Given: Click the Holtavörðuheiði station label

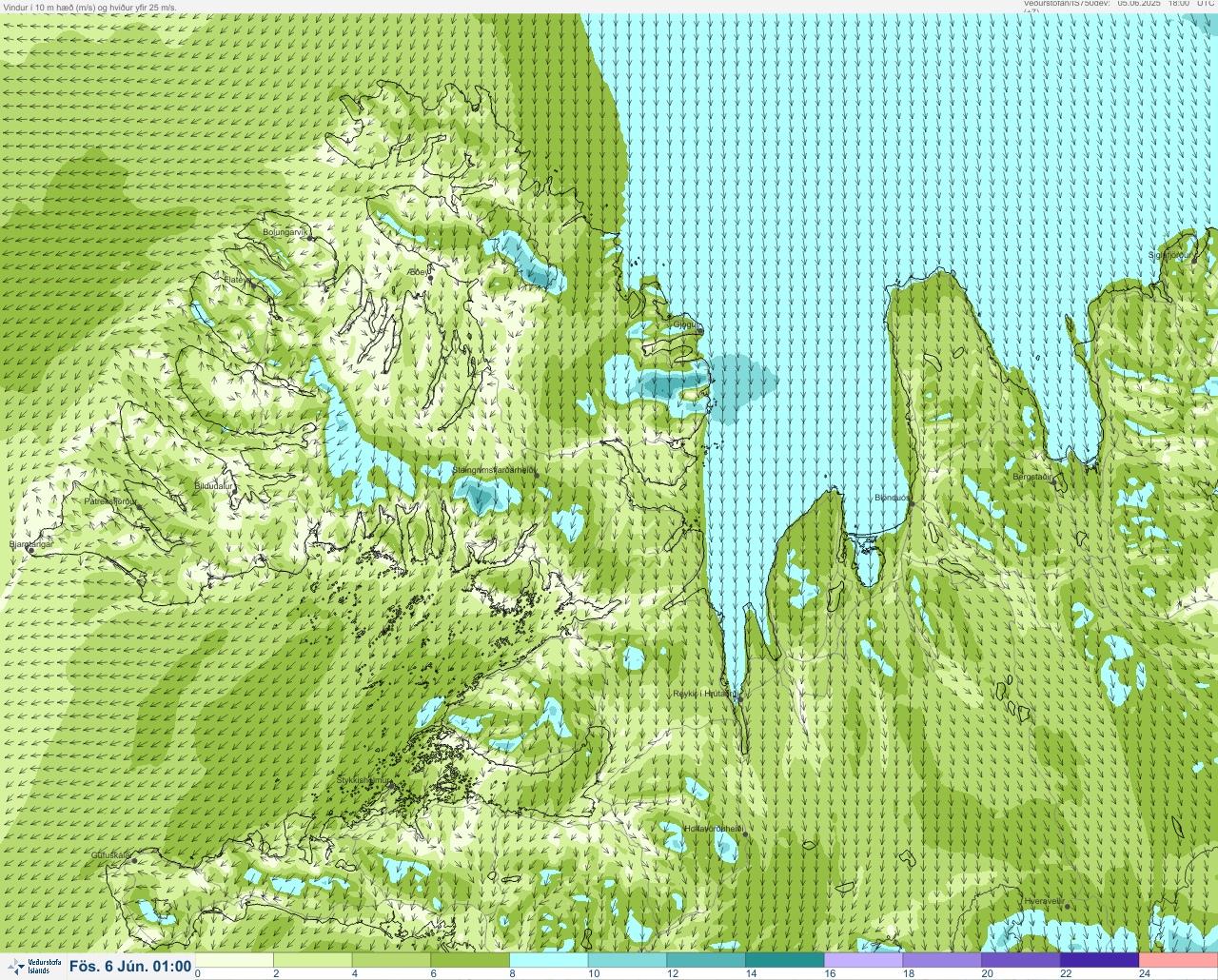Looking at the screenshot, I should (713, 829).
